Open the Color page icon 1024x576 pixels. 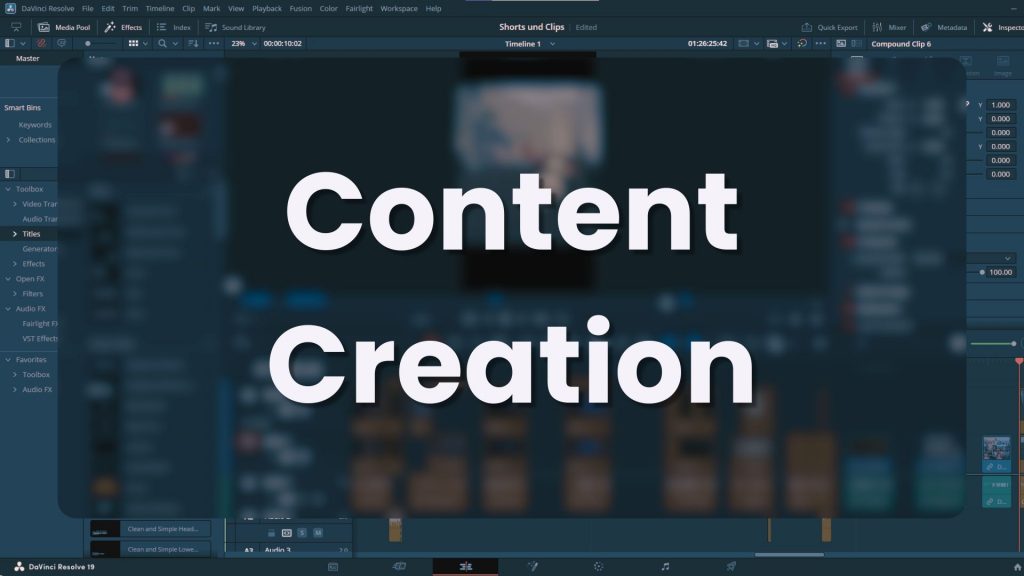(598, 566)
